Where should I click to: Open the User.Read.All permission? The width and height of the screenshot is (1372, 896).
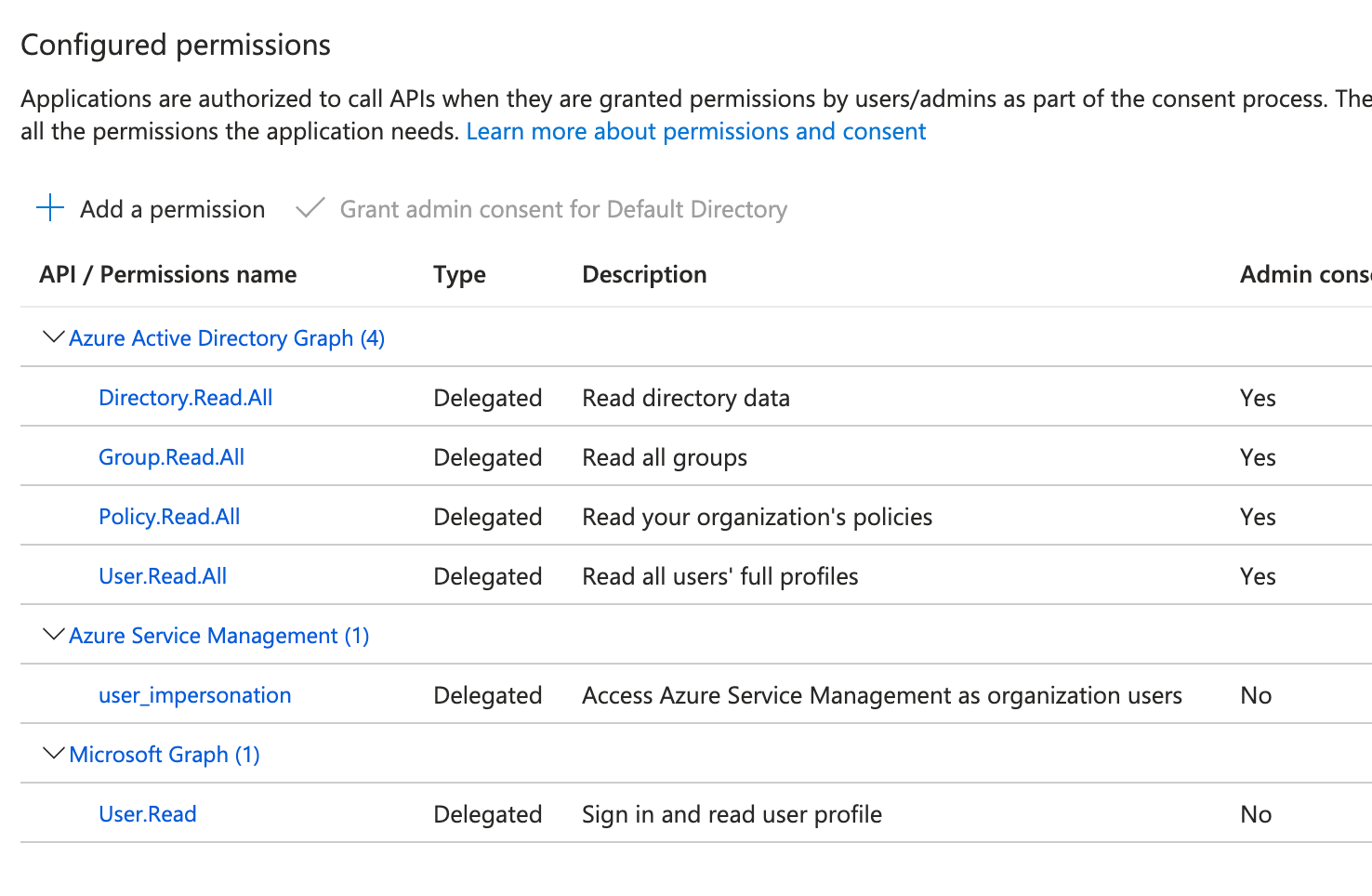click(x=163, y=575)
